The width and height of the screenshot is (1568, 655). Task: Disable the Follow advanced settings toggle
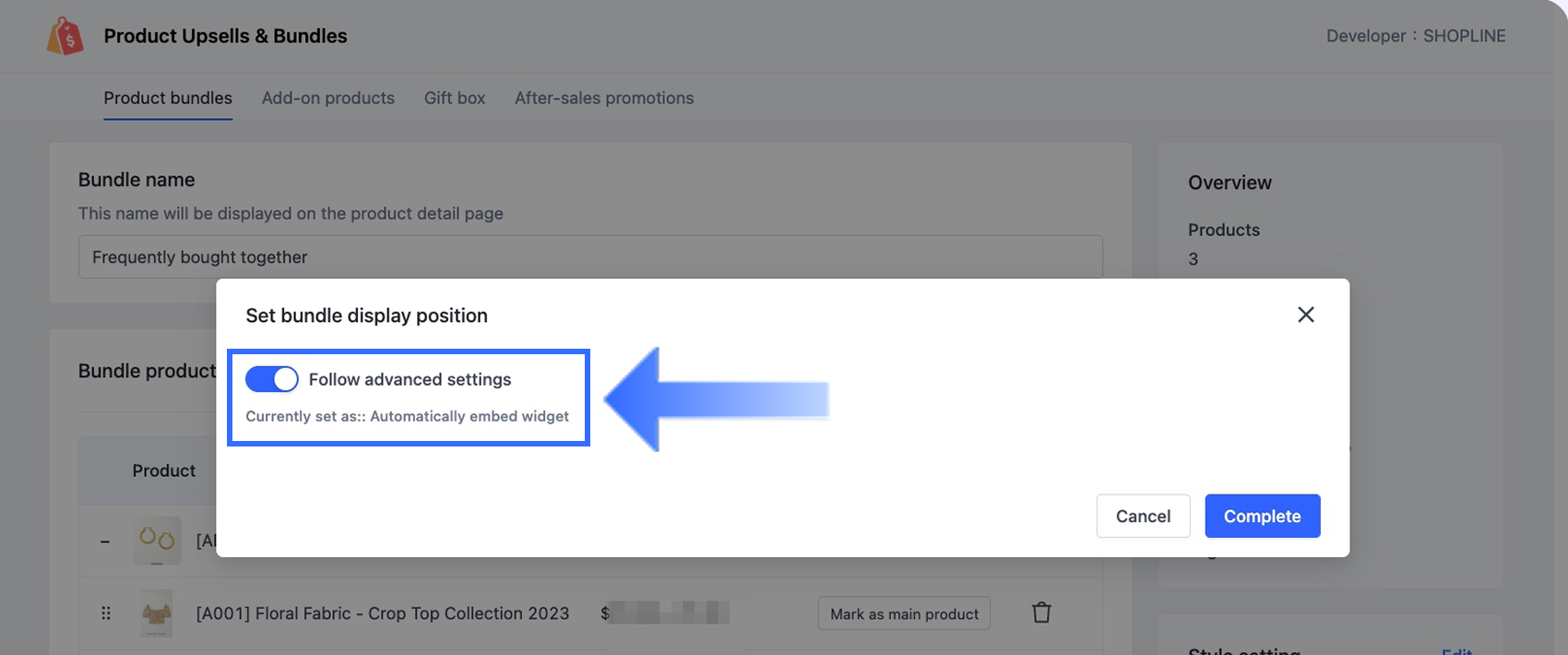(272, 379)
